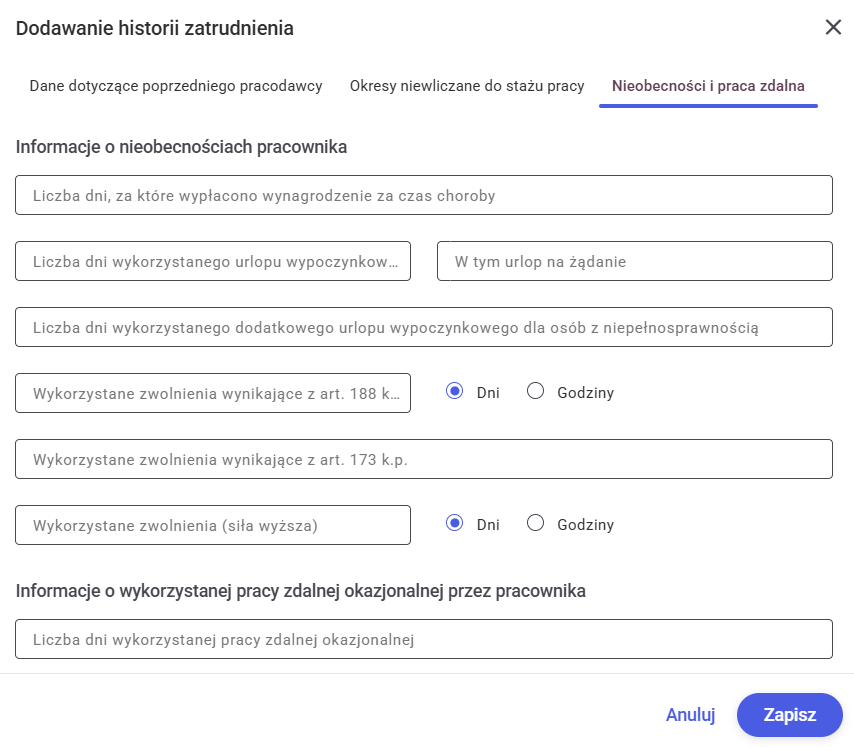Select Godziny radio for art. 188 exemptions
Image resolution: width=854 pixels, height=747 pixels.
pos(535,392)
